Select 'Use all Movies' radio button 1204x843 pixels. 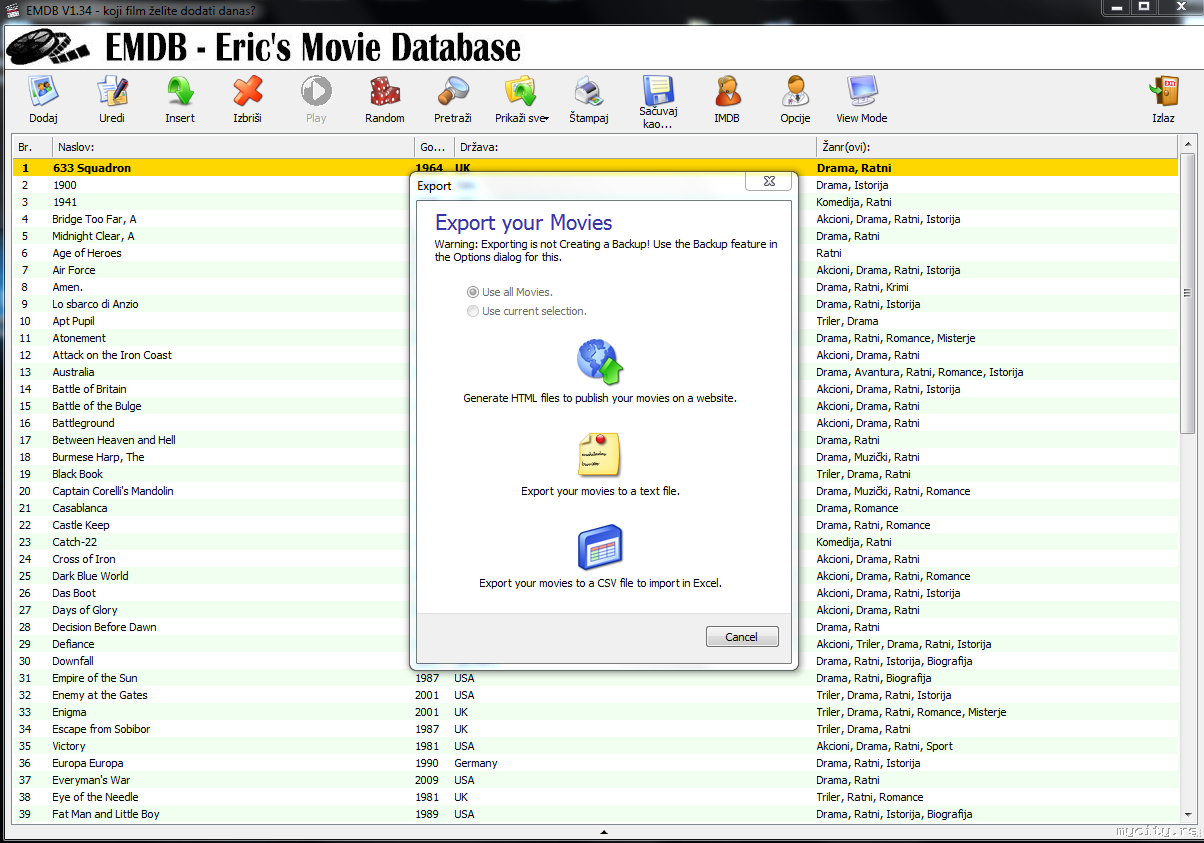(x=473, y=292)
